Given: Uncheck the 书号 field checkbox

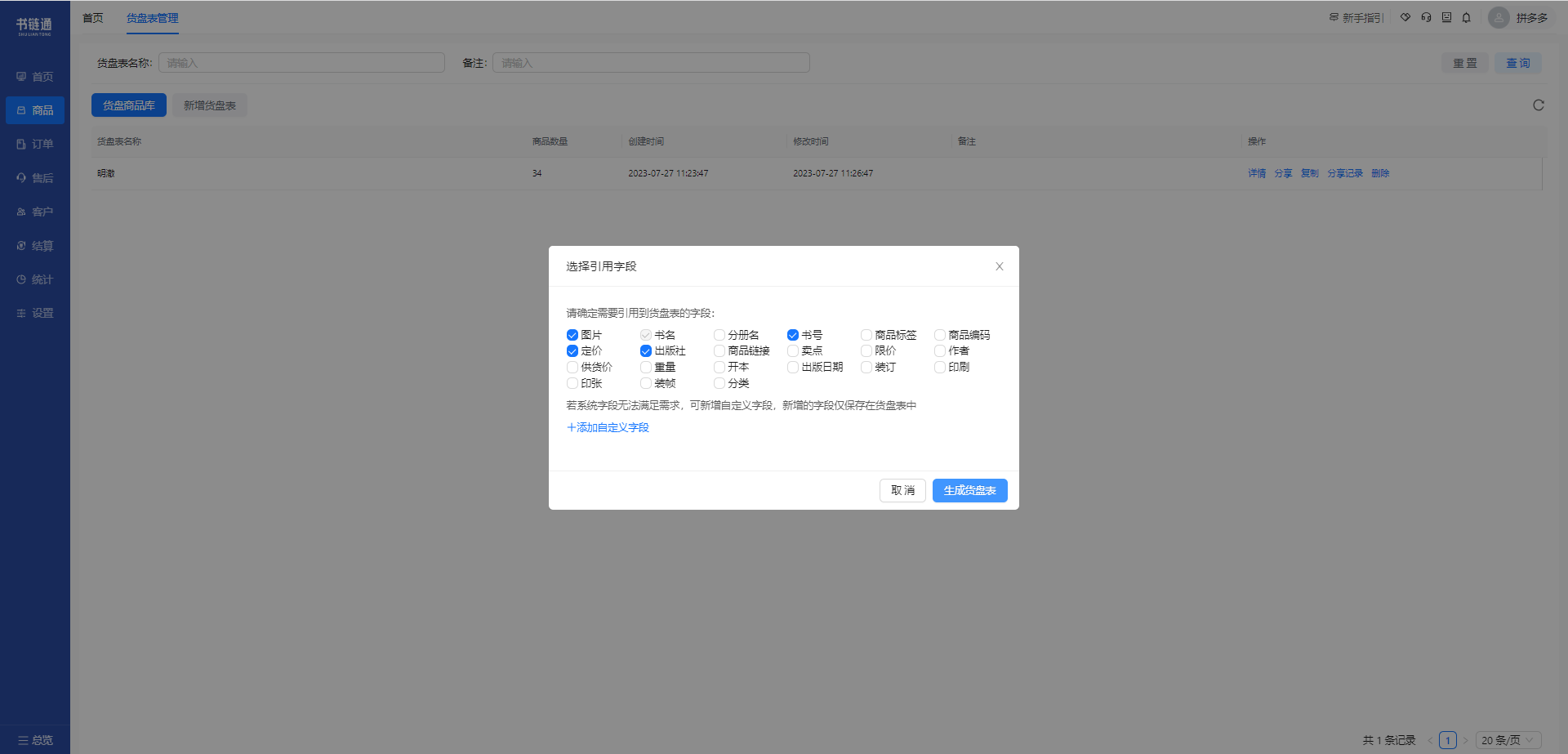Looking at the screenshot, I should pyautogui.click(x=792, y=335).
